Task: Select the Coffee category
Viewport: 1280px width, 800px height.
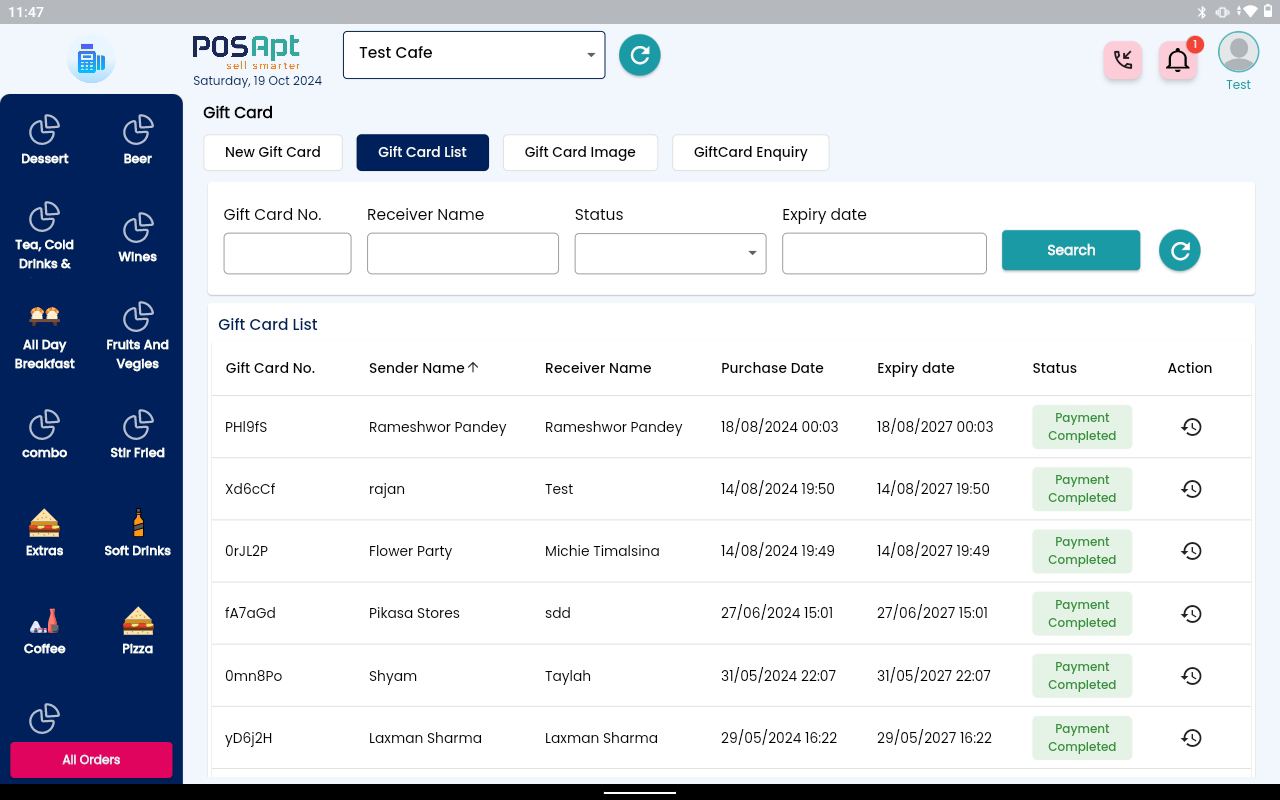Action: coord(45,631)
